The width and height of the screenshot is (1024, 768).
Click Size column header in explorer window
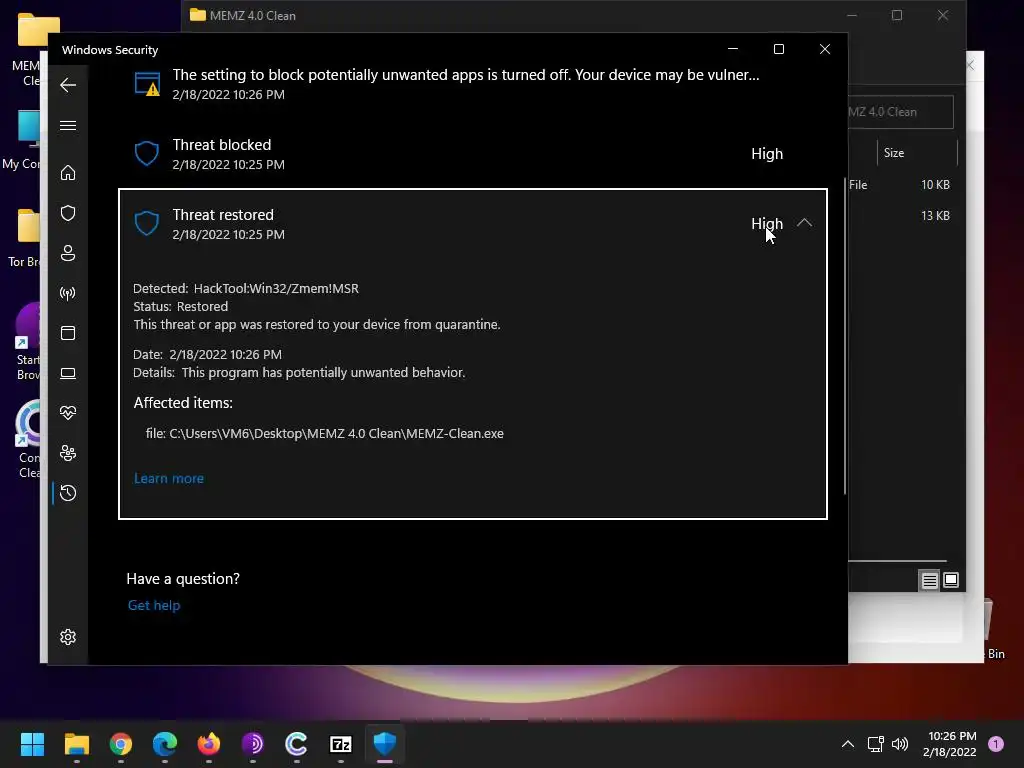(x=916, y=153)
